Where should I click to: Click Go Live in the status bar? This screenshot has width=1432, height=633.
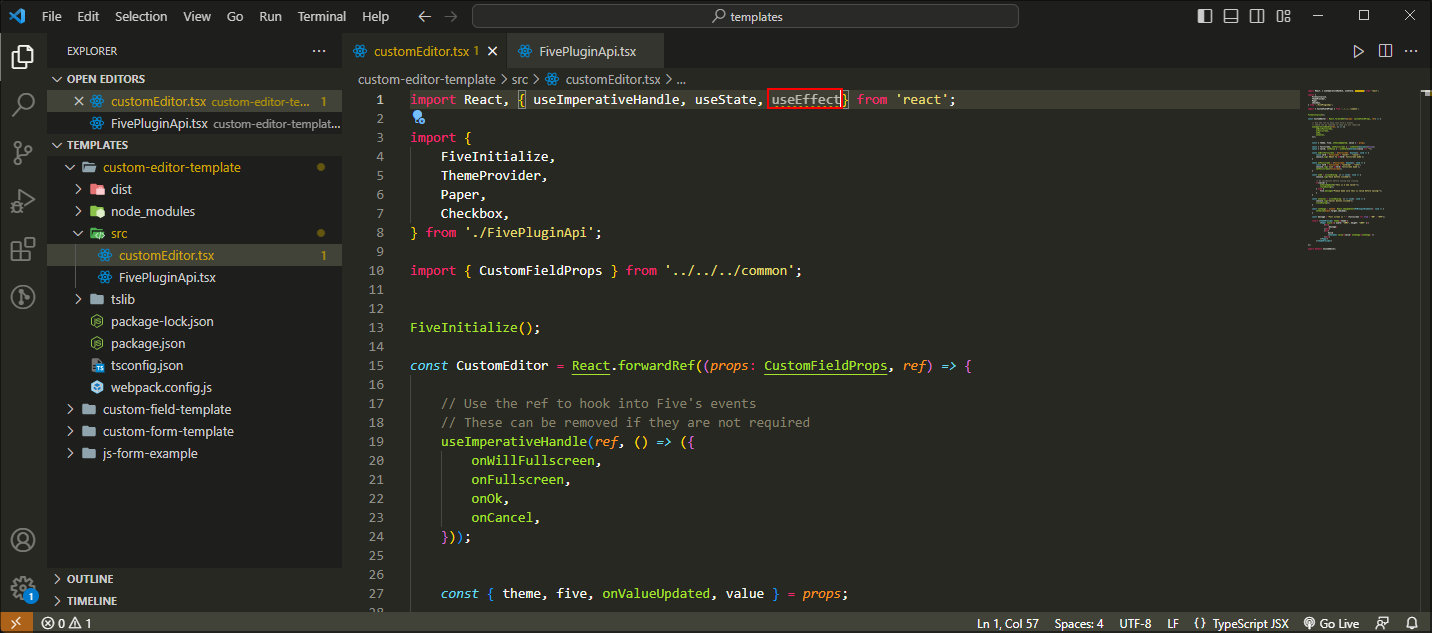point(1331,622)
